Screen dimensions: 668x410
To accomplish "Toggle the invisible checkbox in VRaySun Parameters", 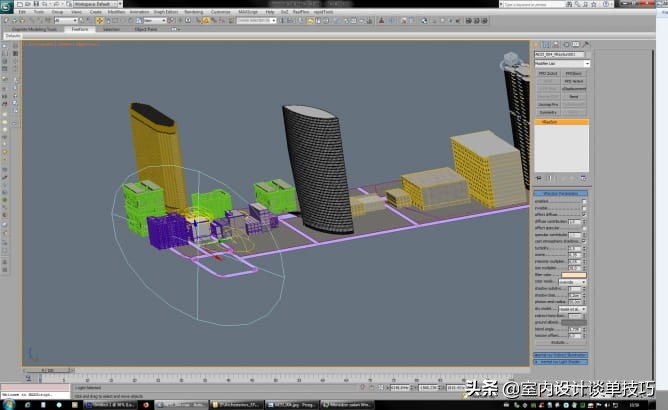I will pos(584,207).
